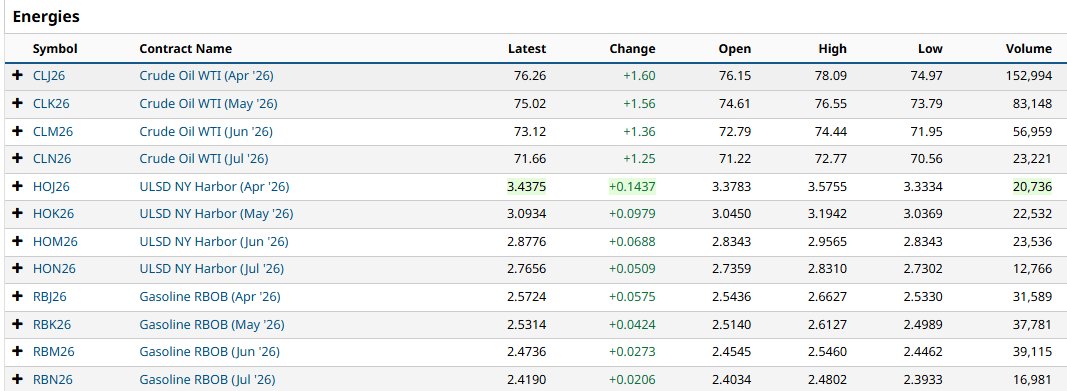Viewport: 1067px width, 391px height.
Task: Select the highlighted change value +0.1437
Action: (632, 186)
